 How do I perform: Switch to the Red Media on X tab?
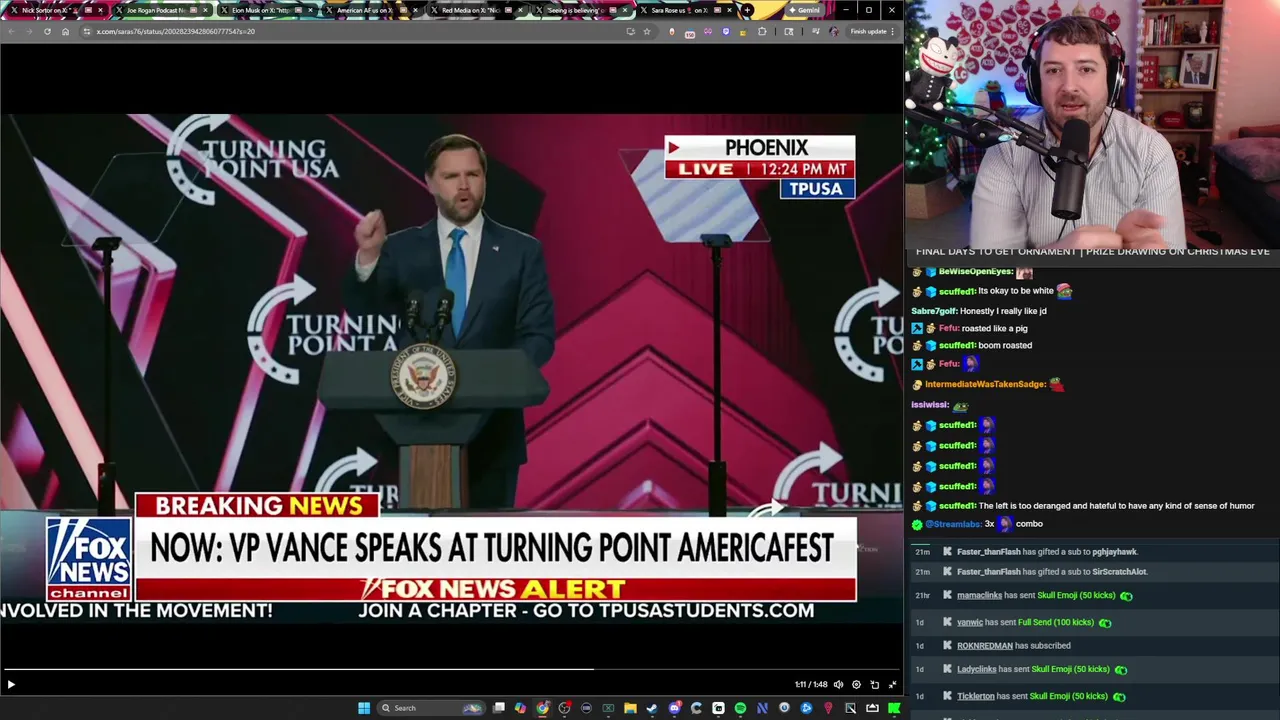coord(475,10)
